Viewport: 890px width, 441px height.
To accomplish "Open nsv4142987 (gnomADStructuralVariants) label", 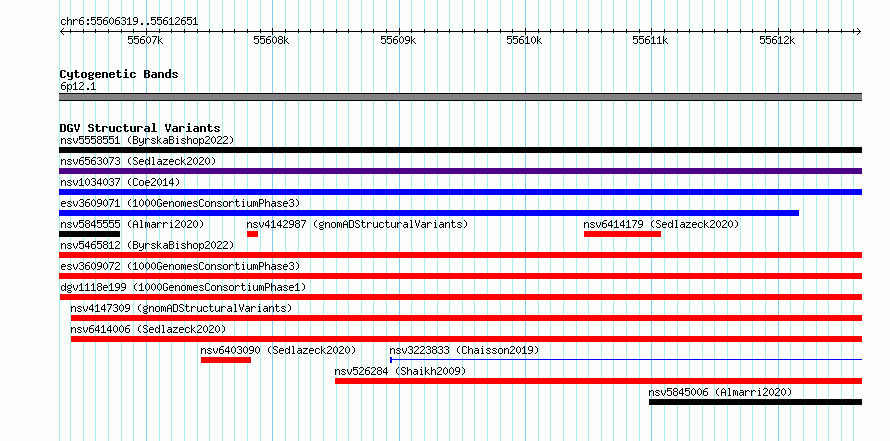I will tap(357, 224).
